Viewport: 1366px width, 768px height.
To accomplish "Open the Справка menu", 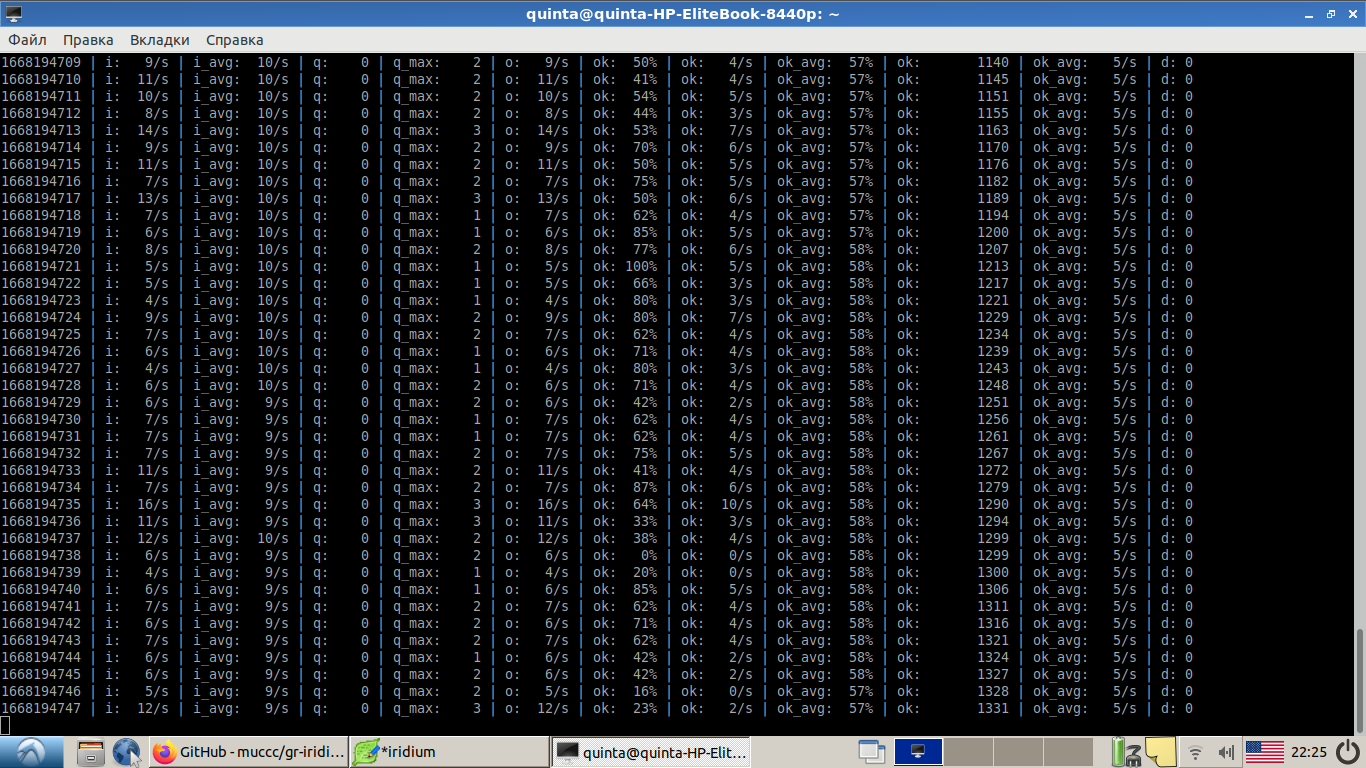I will click(x=234, y=40).
